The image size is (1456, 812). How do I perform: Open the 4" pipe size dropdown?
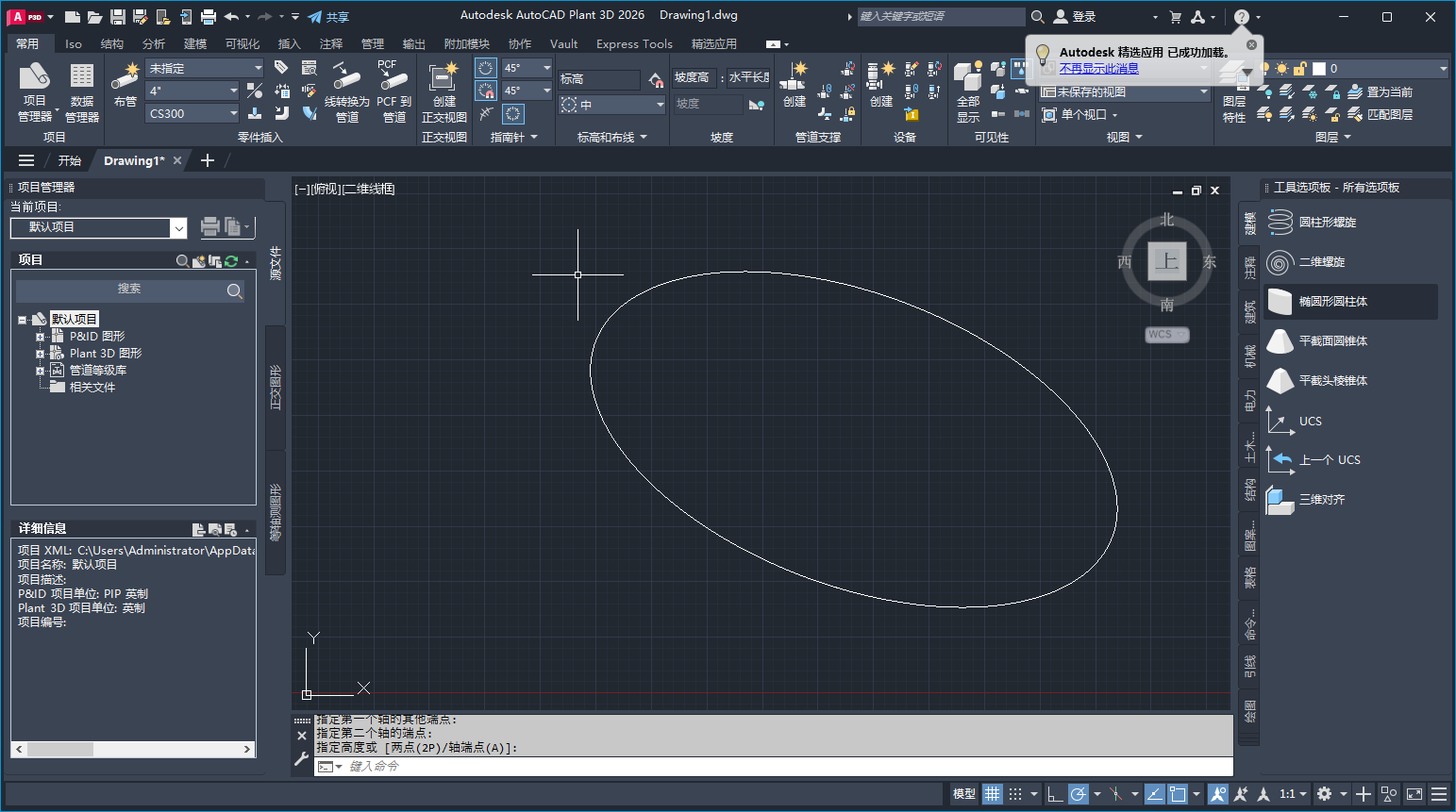[x=192, y=91]
